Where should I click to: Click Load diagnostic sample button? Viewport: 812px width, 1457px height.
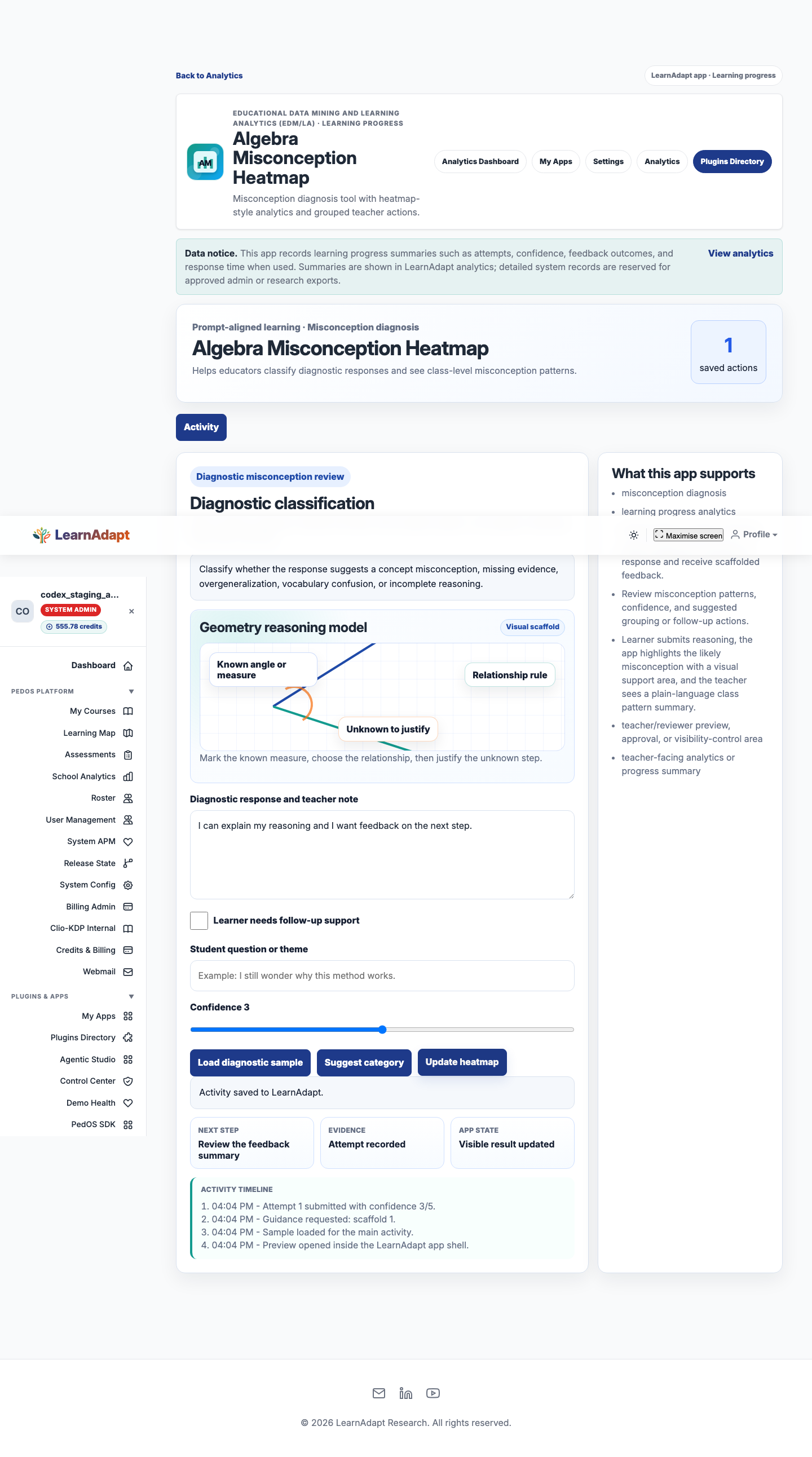tap(250, 1063)
